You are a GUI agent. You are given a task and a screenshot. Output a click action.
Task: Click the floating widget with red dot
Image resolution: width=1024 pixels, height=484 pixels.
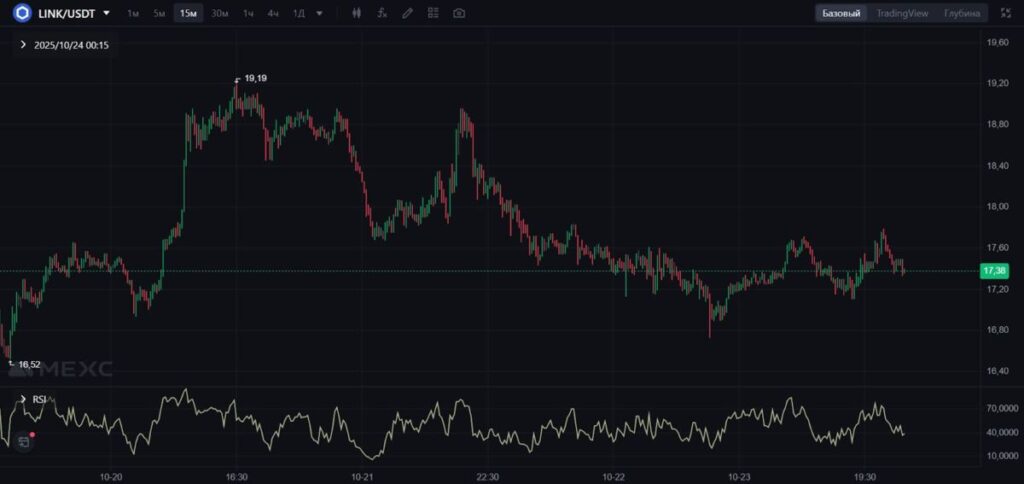pyautogui.click(x=24, y=440)
